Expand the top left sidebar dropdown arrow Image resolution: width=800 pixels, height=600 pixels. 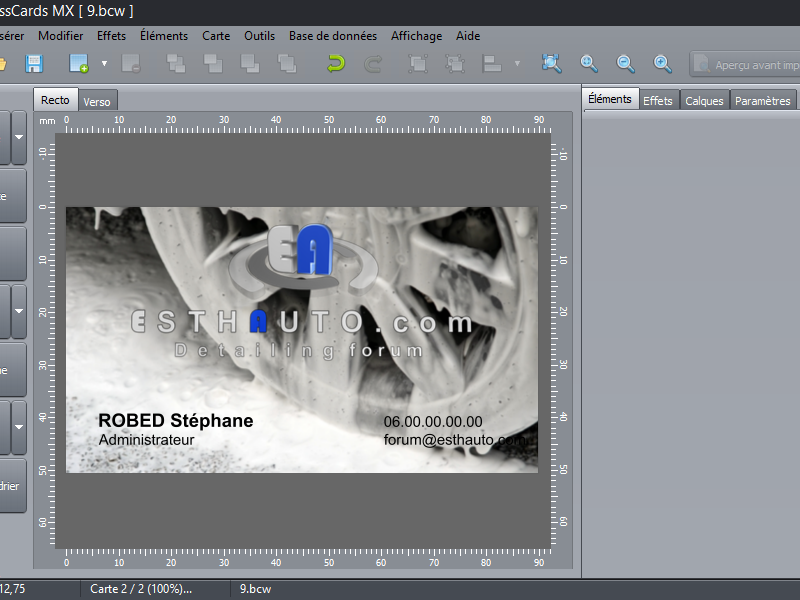click(x=19, y=137)
